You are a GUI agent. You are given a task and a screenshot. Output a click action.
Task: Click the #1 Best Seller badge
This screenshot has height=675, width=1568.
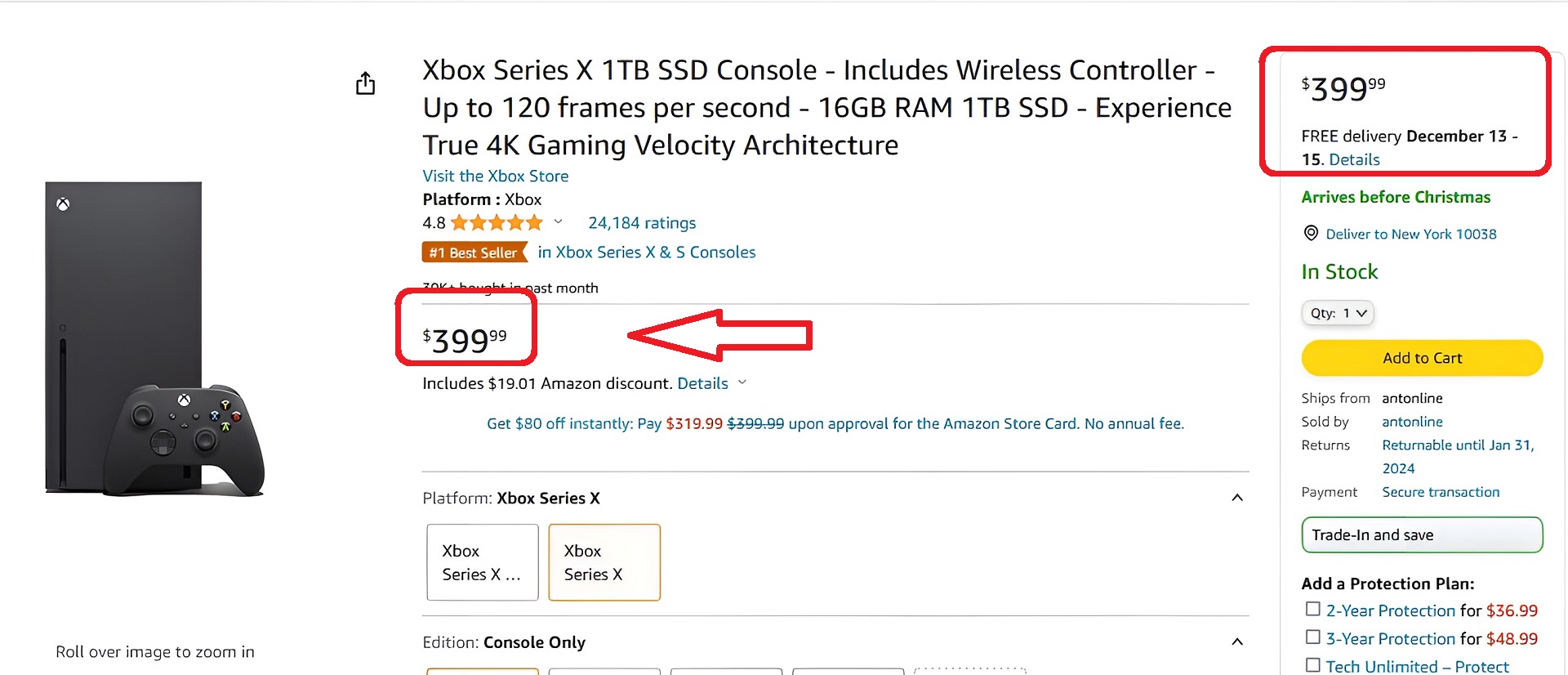474,253
